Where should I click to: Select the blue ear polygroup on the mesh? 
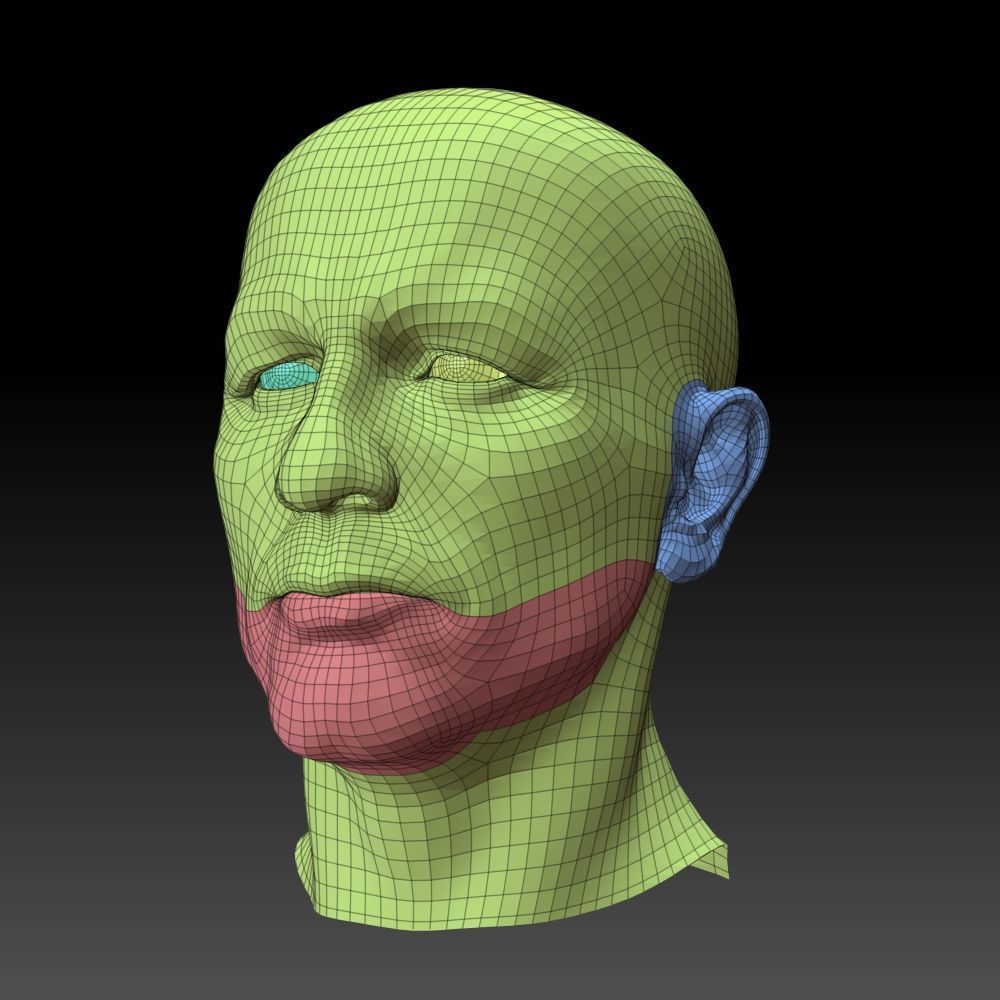tap(714, 482)
